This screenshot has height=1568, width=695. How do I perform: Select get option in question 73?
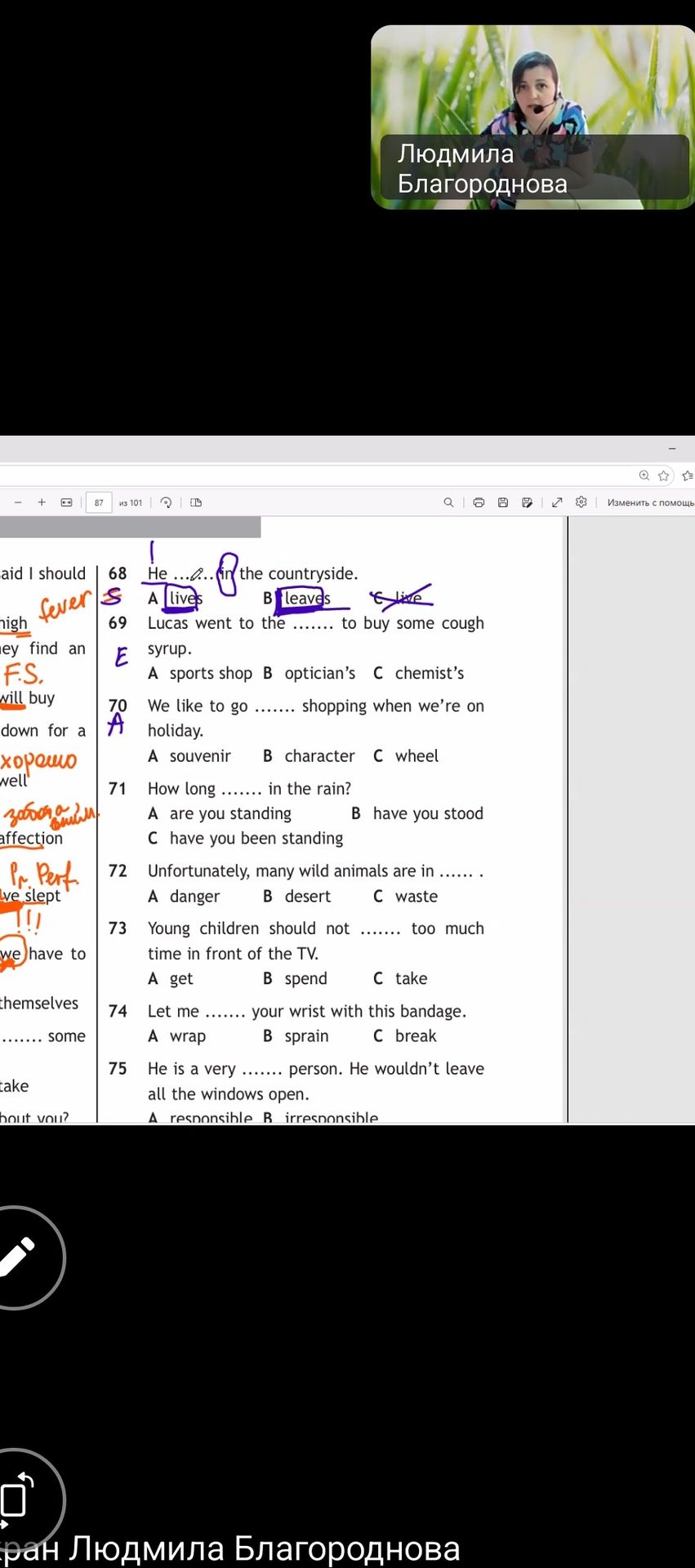pos(171,978)
